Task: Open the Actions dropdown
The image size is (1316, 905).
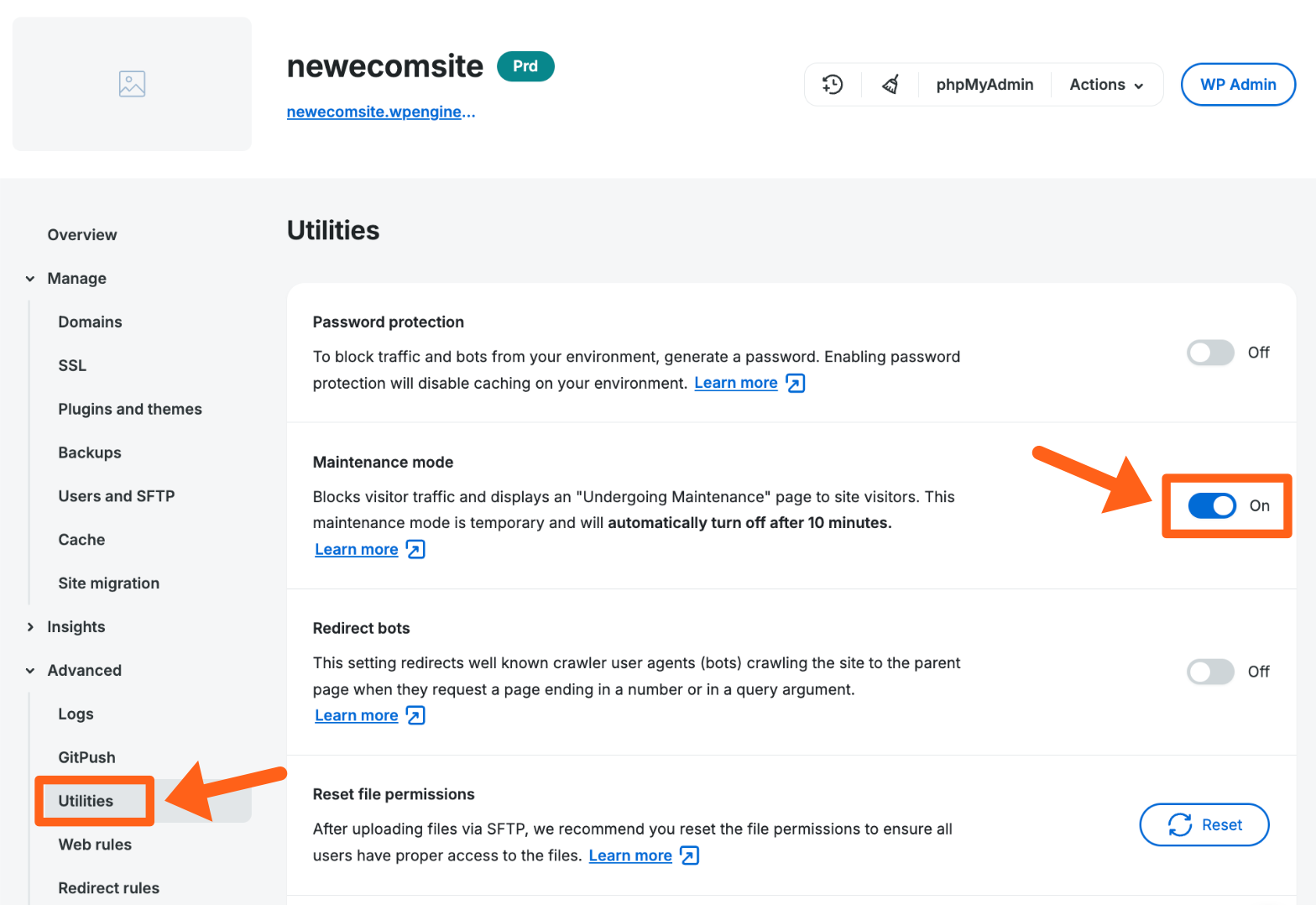Action: [x=1105, y=84]
